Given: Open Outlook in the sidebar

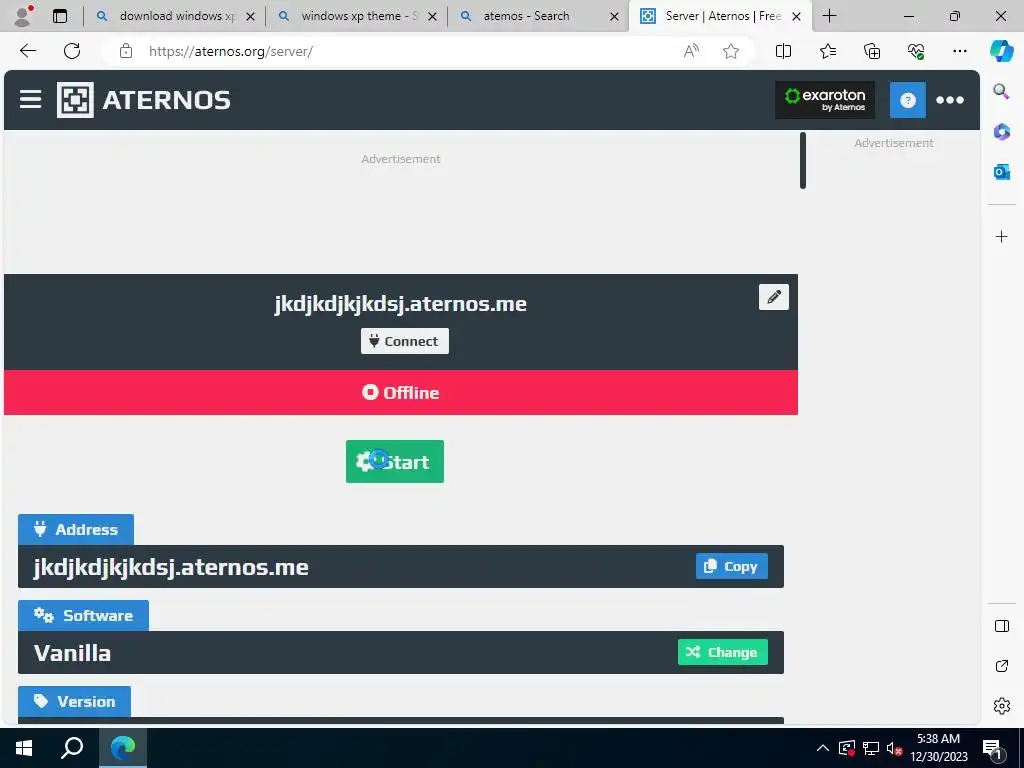Looking at the screenshot, I should pyautogui.click(x=1001, y=172).
